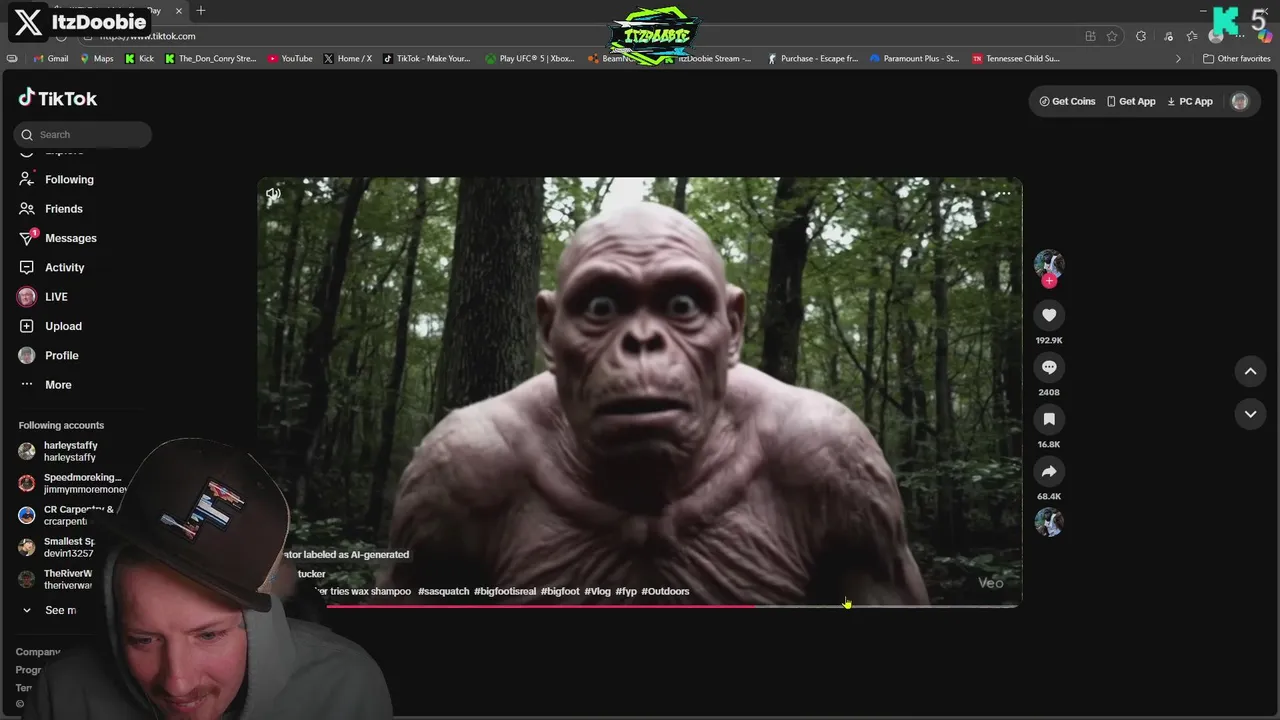Open the TheRiverW following account
Image resolution: width=1280 pixels, height=720 pixels.
[x=57, y=579]
